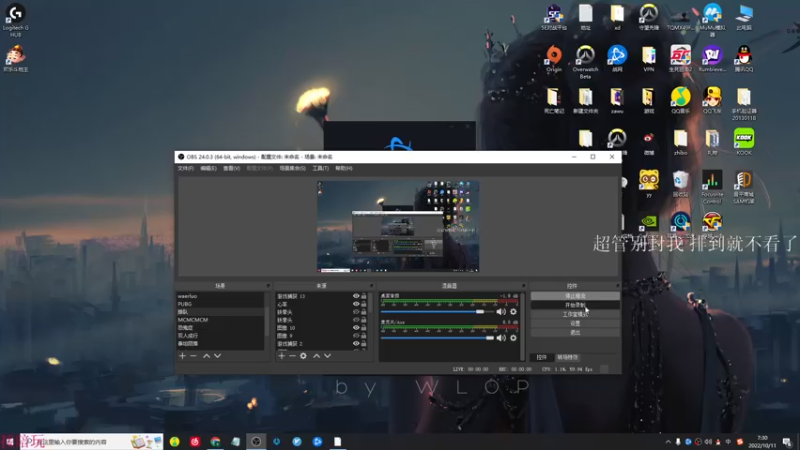The width and height of the screenshot is (800, 450).
Task: Toggle visibility eye for 游戏捕获 13 source
Action: click(356, 296)
